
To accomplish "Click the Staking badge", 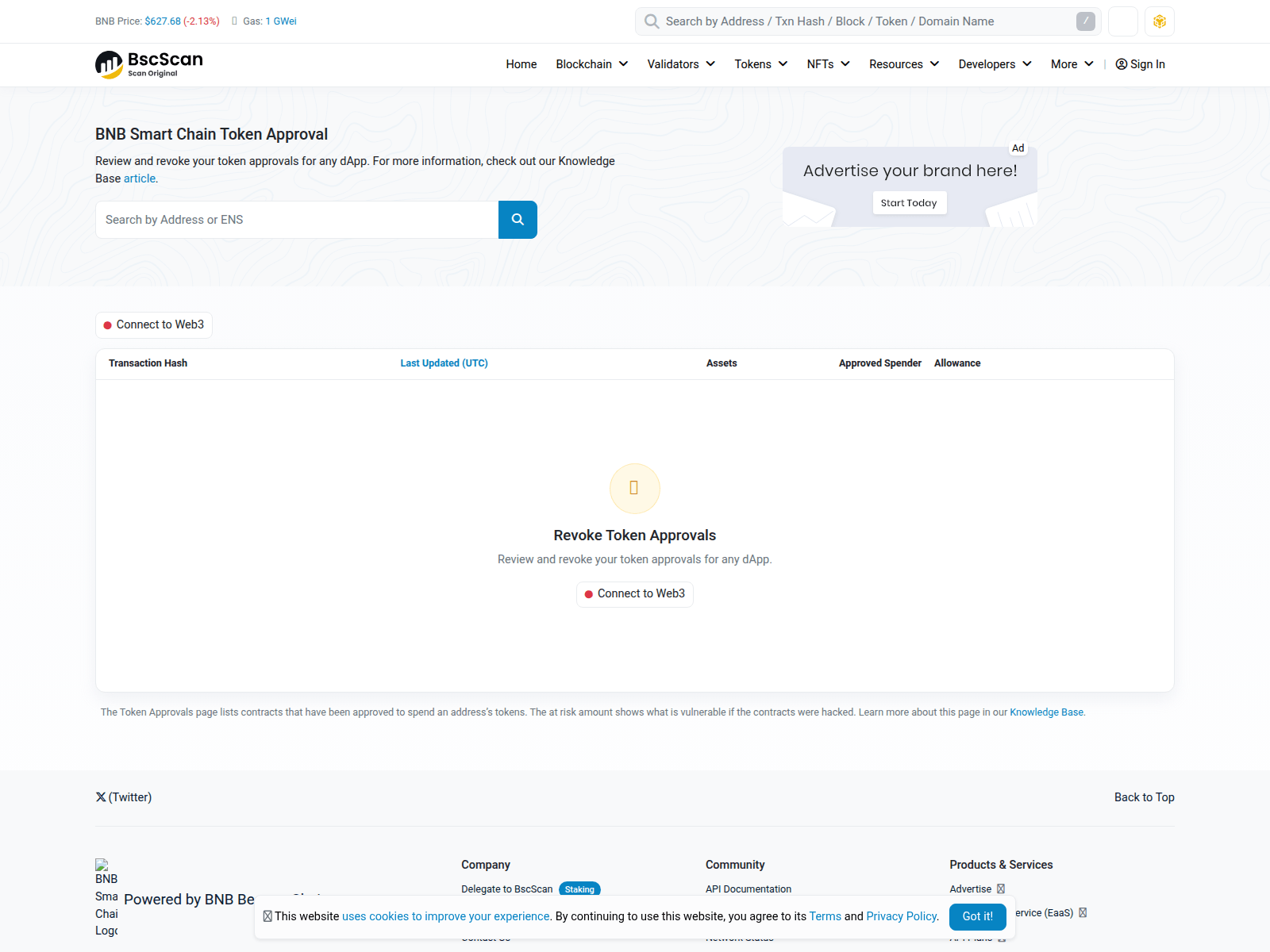I will [579, 889].
